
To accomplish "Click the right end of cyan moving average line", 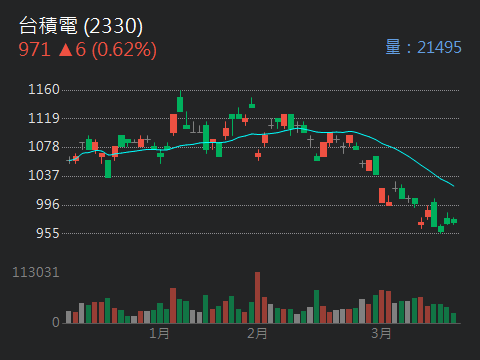I will pyautogui.click(x=454, y=186).
